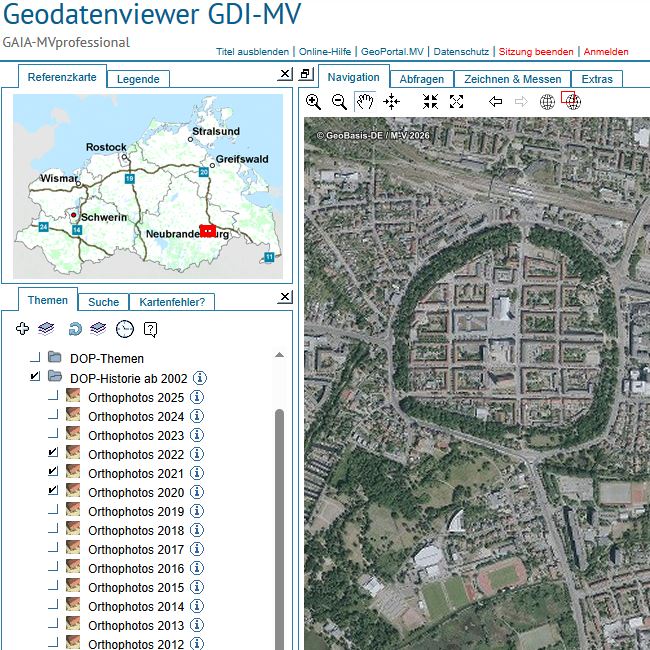Click the Orthophotos 2013 layer label
The width and height of the screenshot is (650, 650).
pos(136,626)
